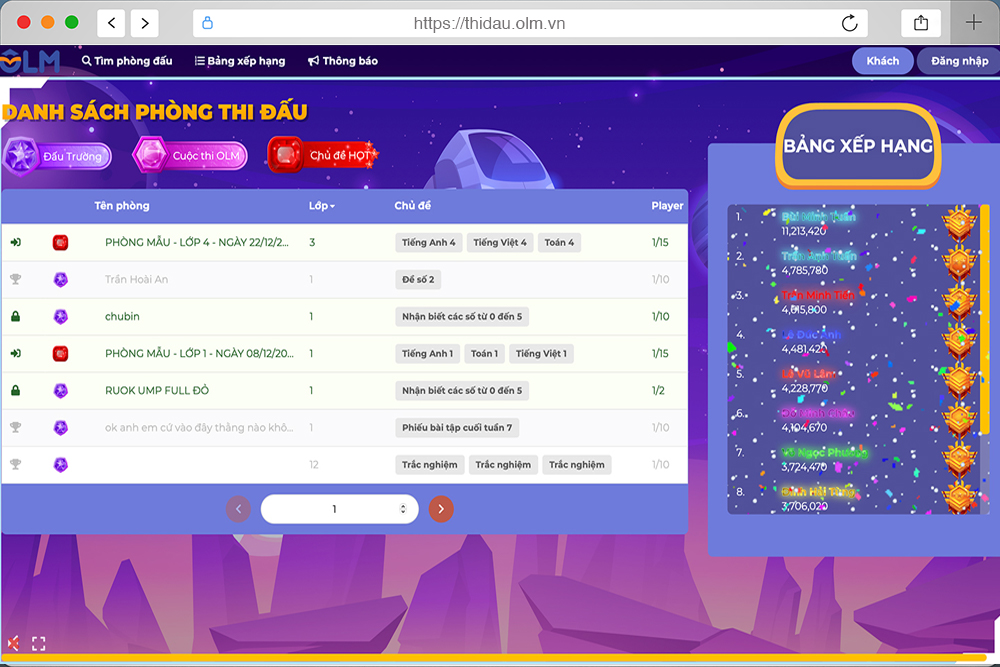Viewport: 1000px width, 667px height.
Task: Click the green lock icon beside chubin
Action: pyautogui.click(x=16, y=317)
